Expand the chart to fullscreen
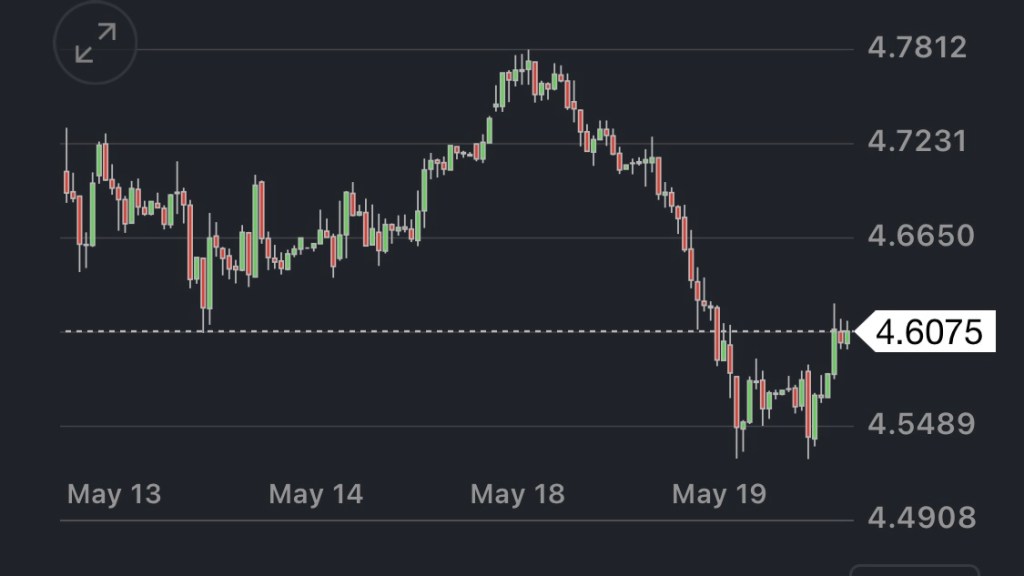The width and height of the screenshot is (1024, 576). coord(94,44)
